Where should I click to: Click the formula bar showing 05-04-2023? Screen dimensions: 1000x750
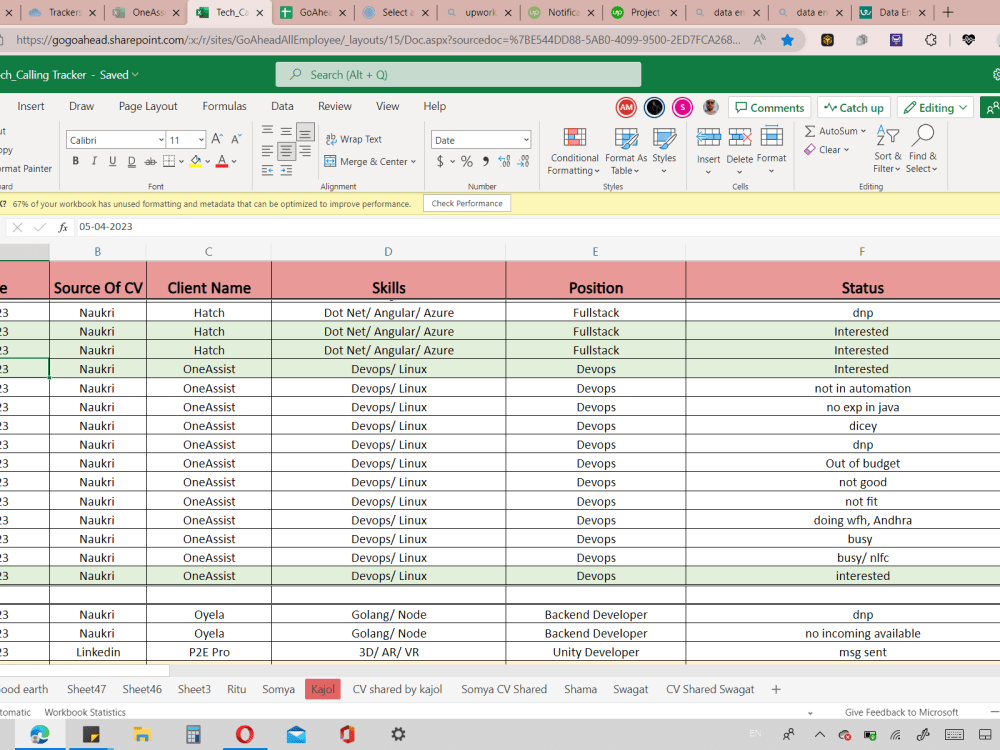pos(536,227)
